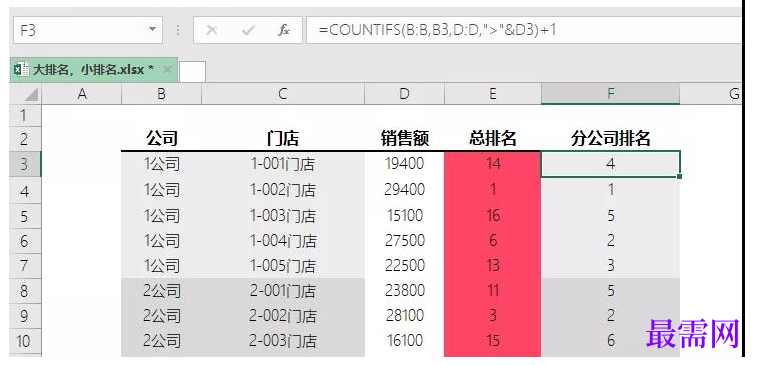Click sales value 15100
The height and width of the screenshot is (365, 758).
coord(404,215)
